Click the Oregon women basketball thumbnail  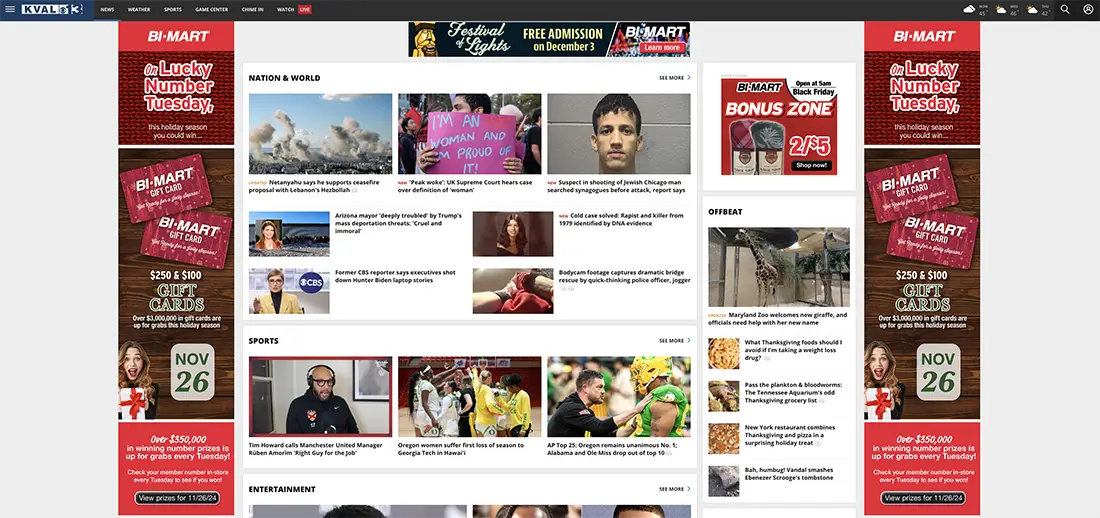[469, 397]
